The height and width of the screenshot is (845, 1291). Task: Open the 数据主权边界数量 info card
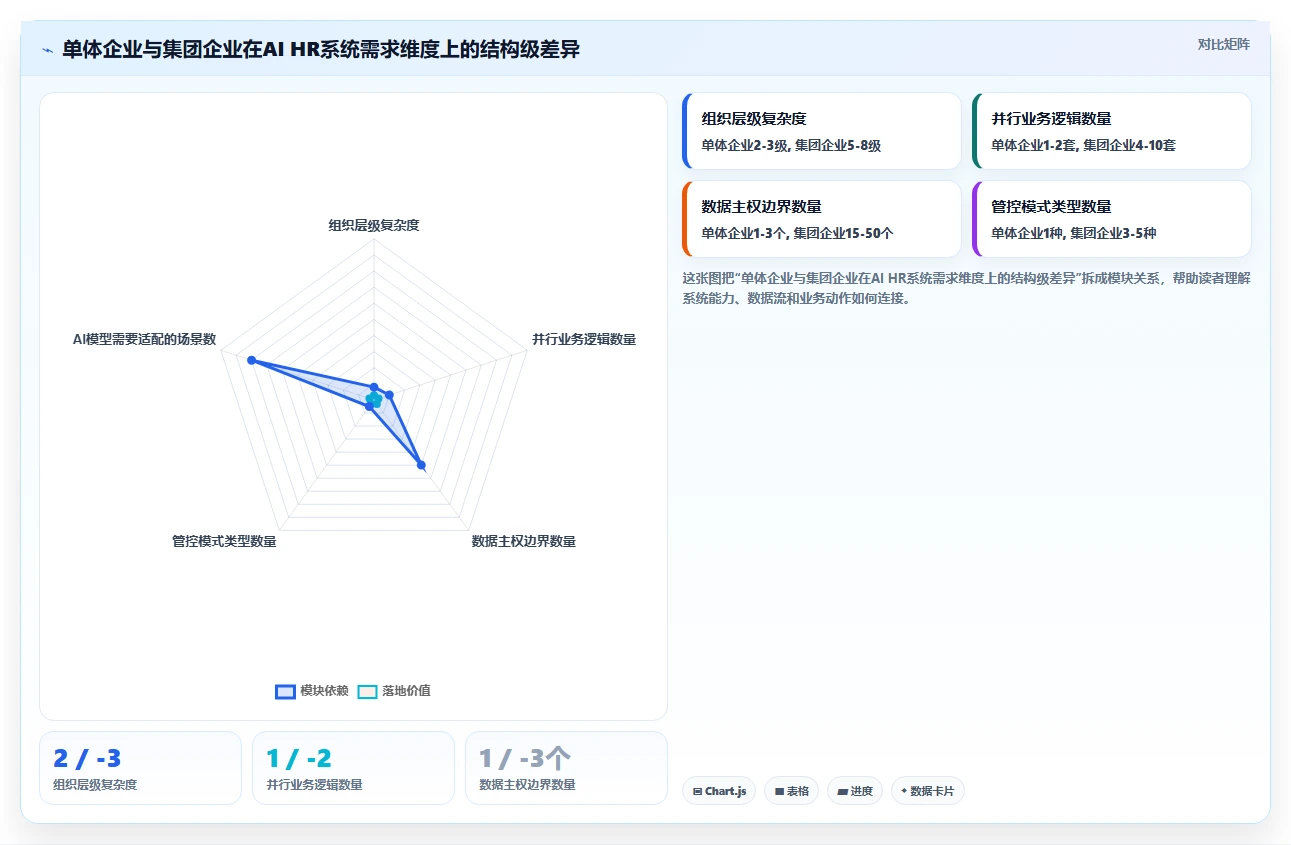pyautogui.click(x=822, y=219)
